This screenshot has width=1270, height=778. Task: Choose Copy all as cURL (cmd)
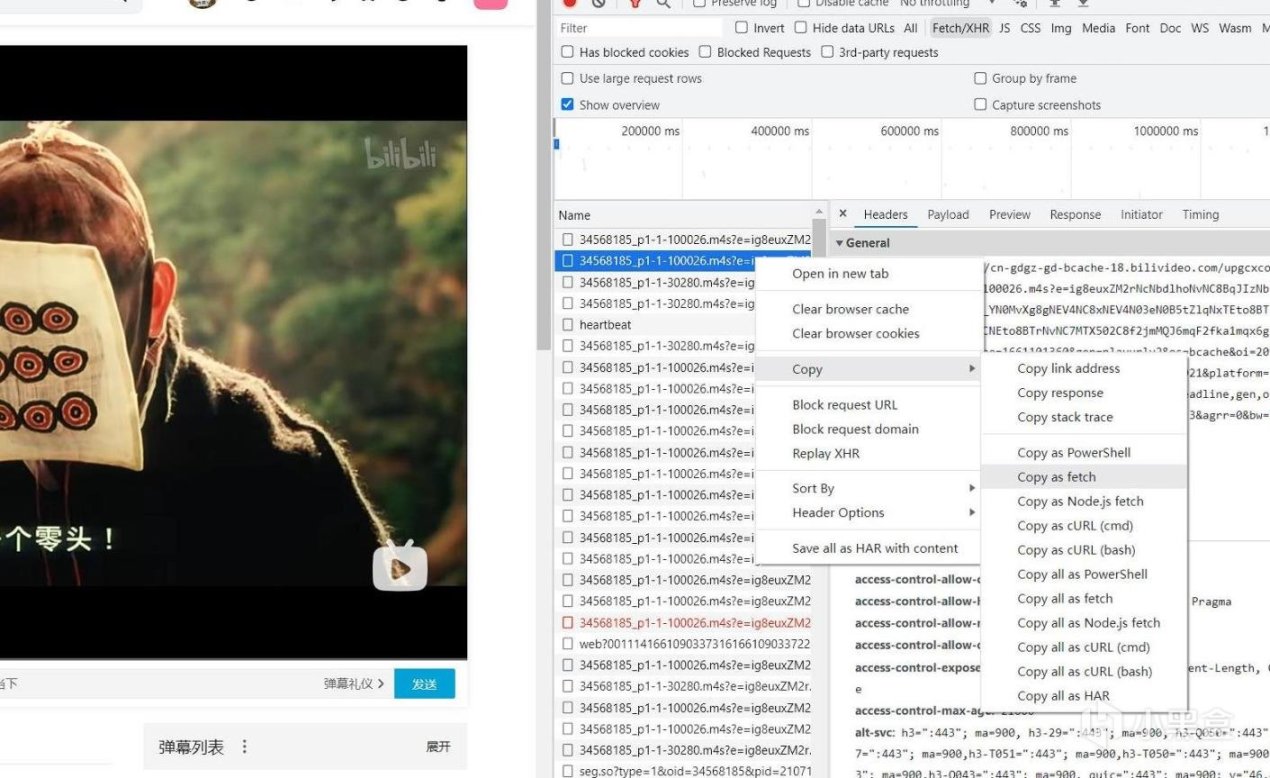click(x=1084, y=647)
